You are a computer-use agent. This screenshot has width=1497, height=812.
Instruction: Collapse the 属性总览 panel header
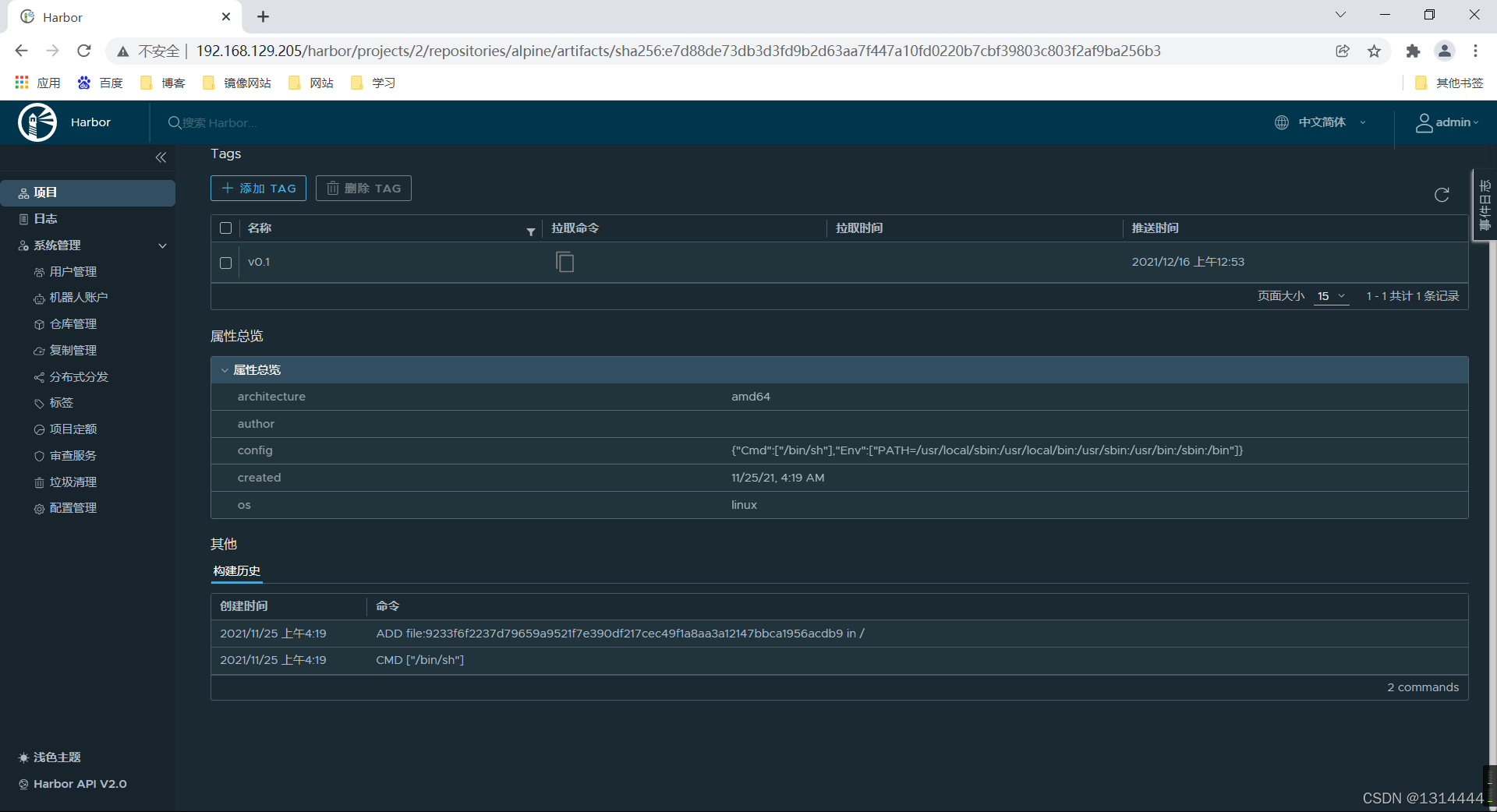coord(839,370)
